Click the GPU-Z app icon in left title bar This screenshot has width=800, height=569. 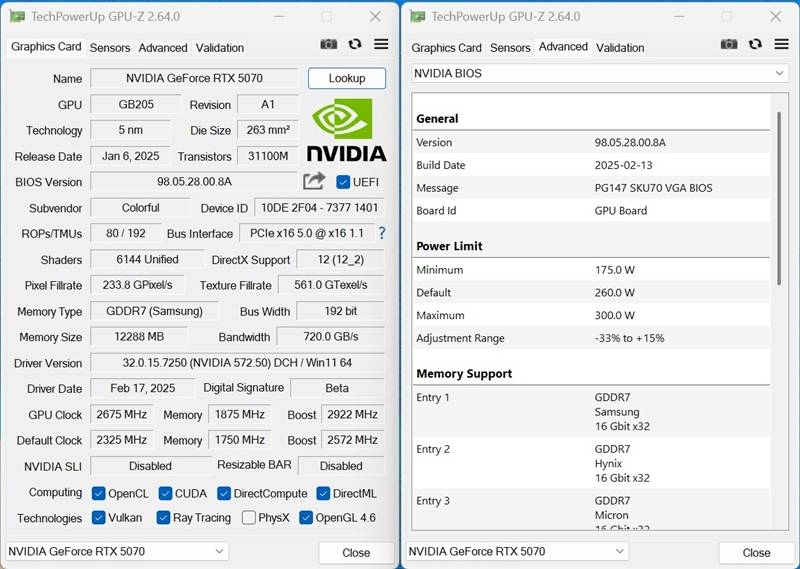[x=17, y=16]
